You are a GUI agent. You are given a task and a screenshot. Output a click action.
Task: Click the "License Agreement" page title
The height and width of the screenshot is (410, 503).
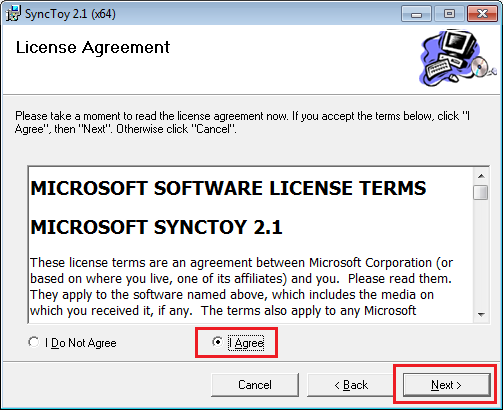click(93, 47)
